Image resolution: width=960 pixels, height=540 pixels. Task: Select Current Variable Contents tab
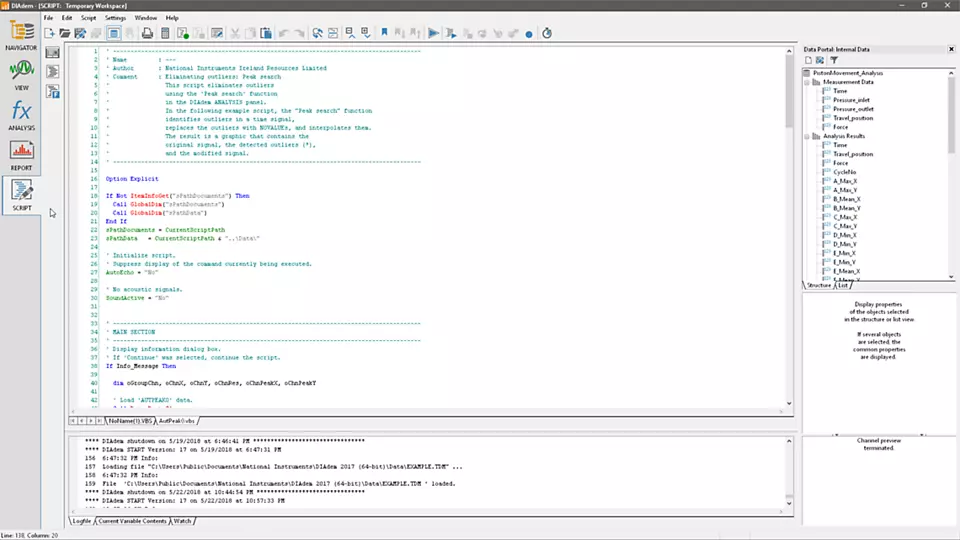(132, 521)
